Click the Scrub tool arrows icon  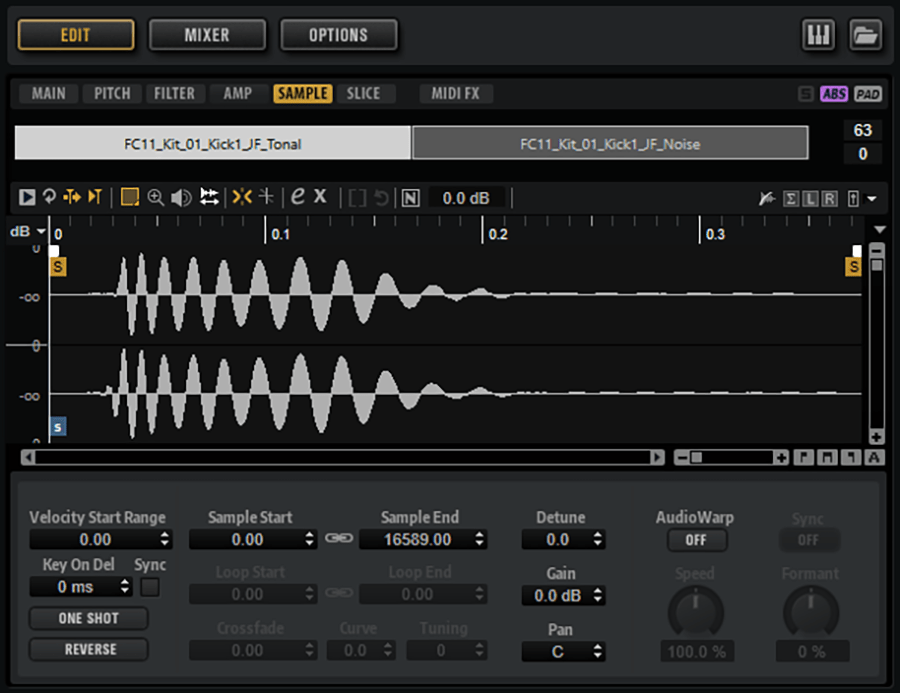(209, 197)
